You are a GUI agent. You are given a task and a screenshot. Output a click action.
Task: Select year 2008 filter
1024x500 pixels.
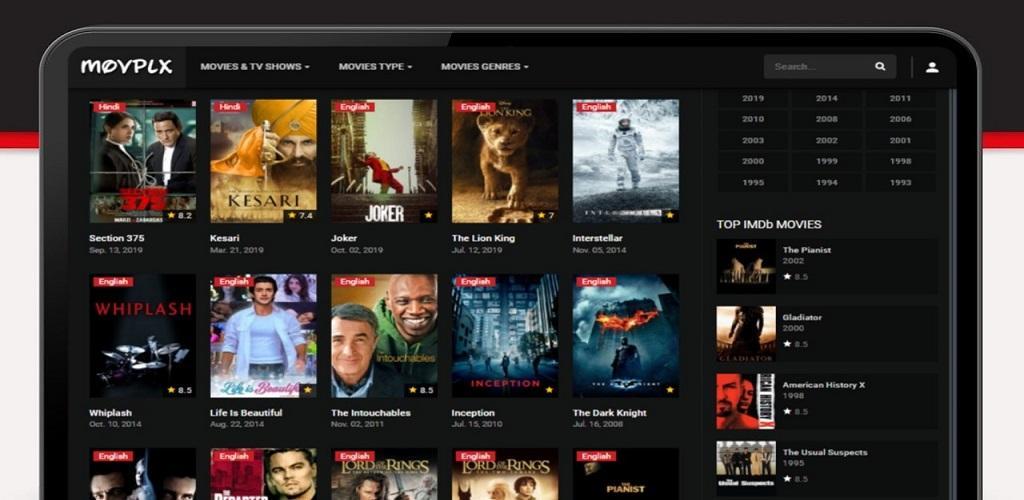pos(827,119)
